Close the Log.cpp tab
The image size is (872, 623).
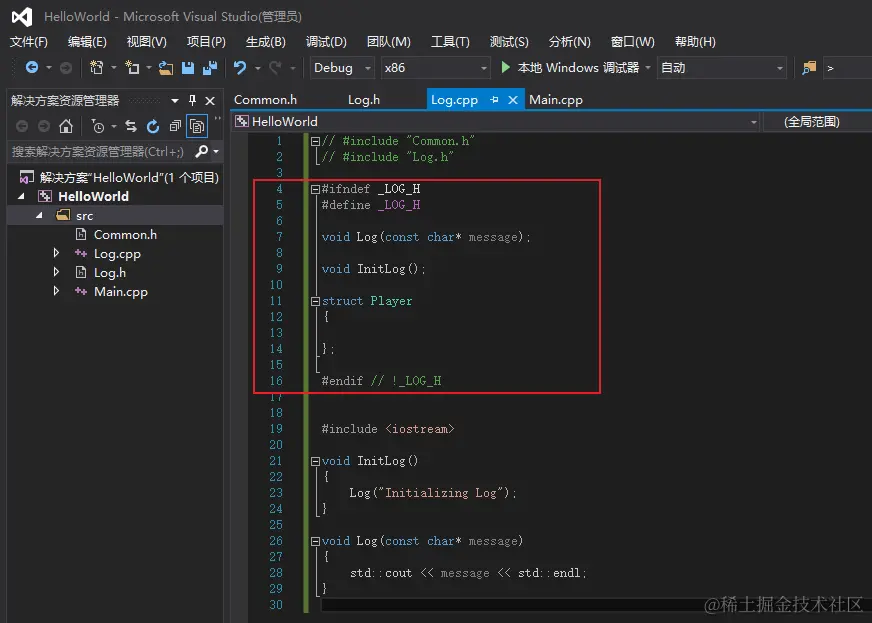pyautogui.click(x=513, y=100)
